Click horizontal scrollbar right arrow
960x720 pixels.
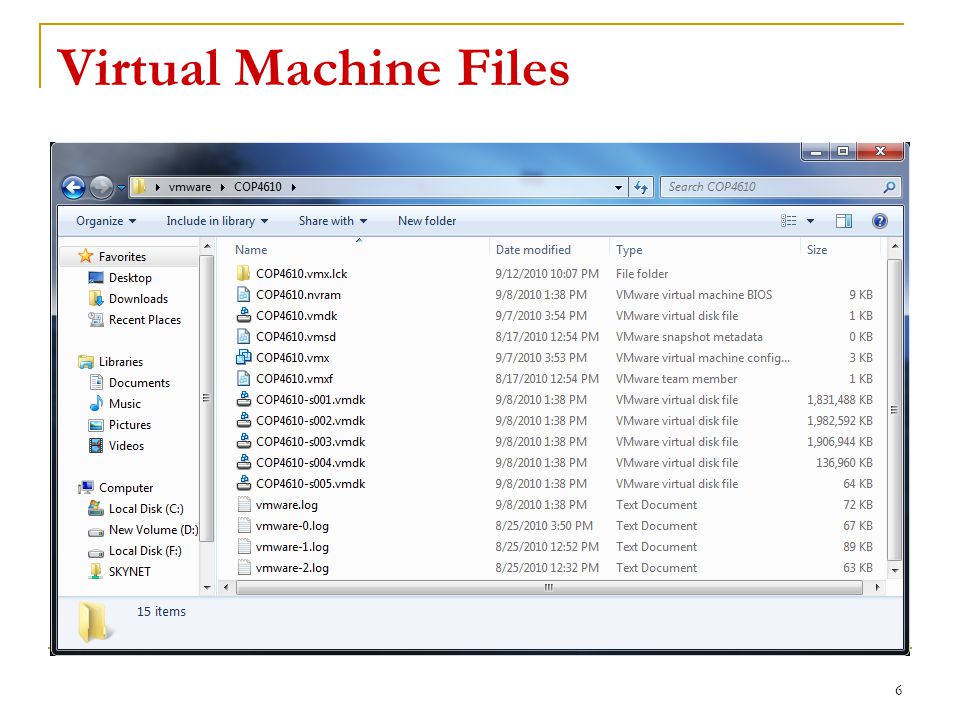click(x=877, y=587)
